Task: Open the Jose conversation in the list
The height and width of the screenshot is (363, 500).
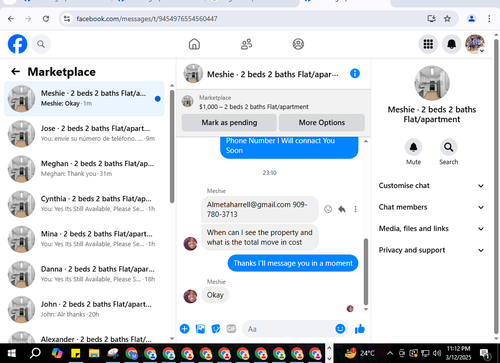Action: pyautogui.click(x=84, y=134)
